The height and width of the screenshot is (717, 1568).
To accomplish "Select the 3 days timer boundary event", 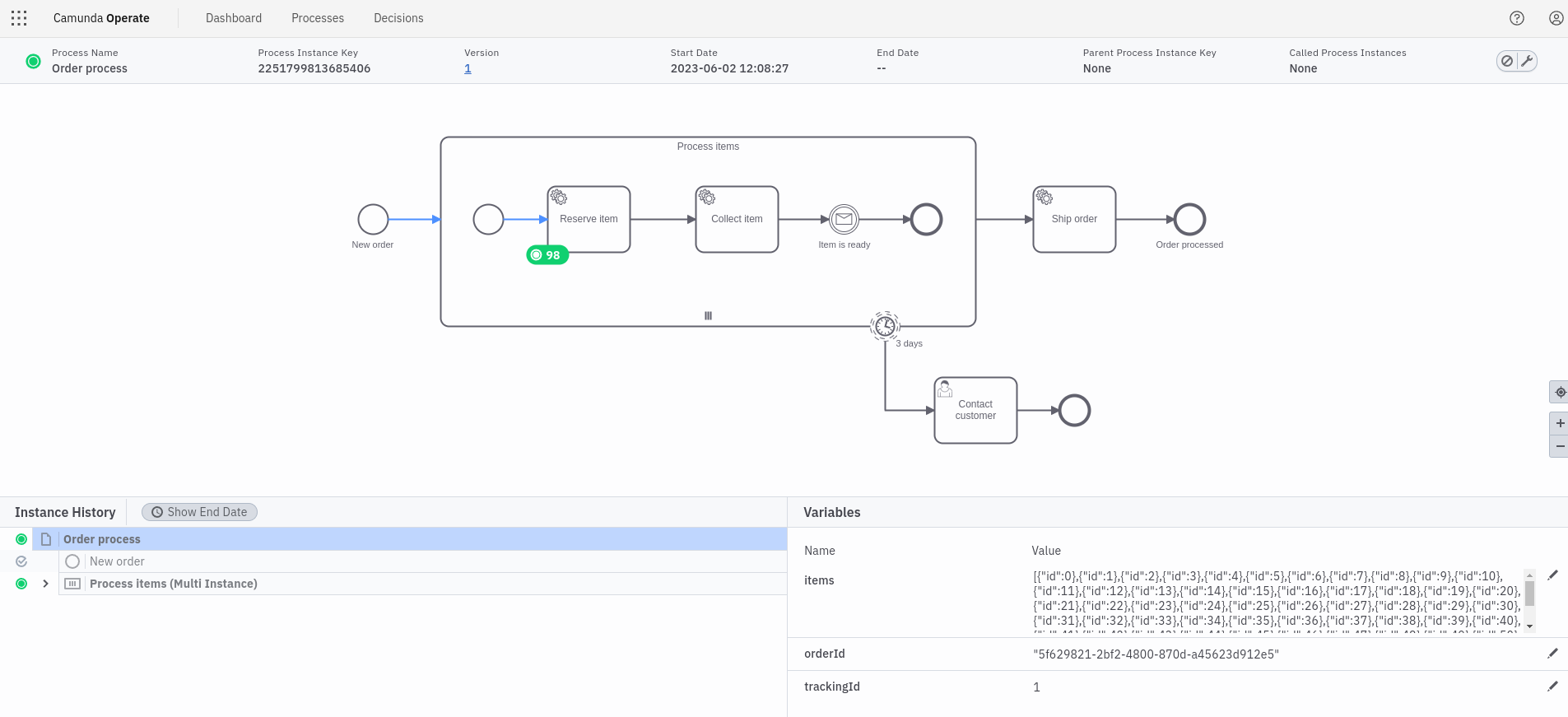I will [x=885, y=327].
